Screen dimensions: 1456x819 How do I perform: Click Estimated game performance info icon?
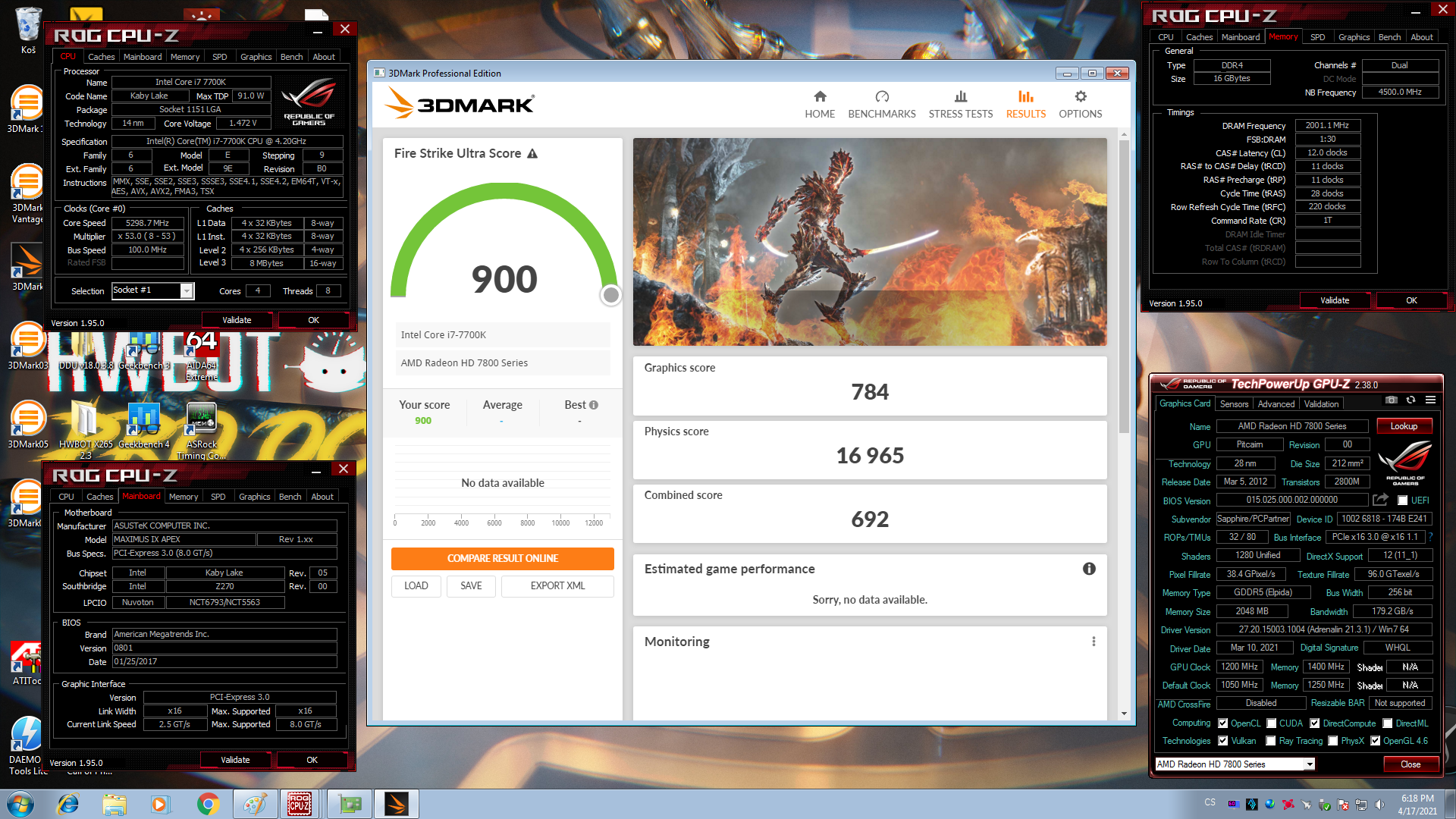click(x=1089, y=569)
